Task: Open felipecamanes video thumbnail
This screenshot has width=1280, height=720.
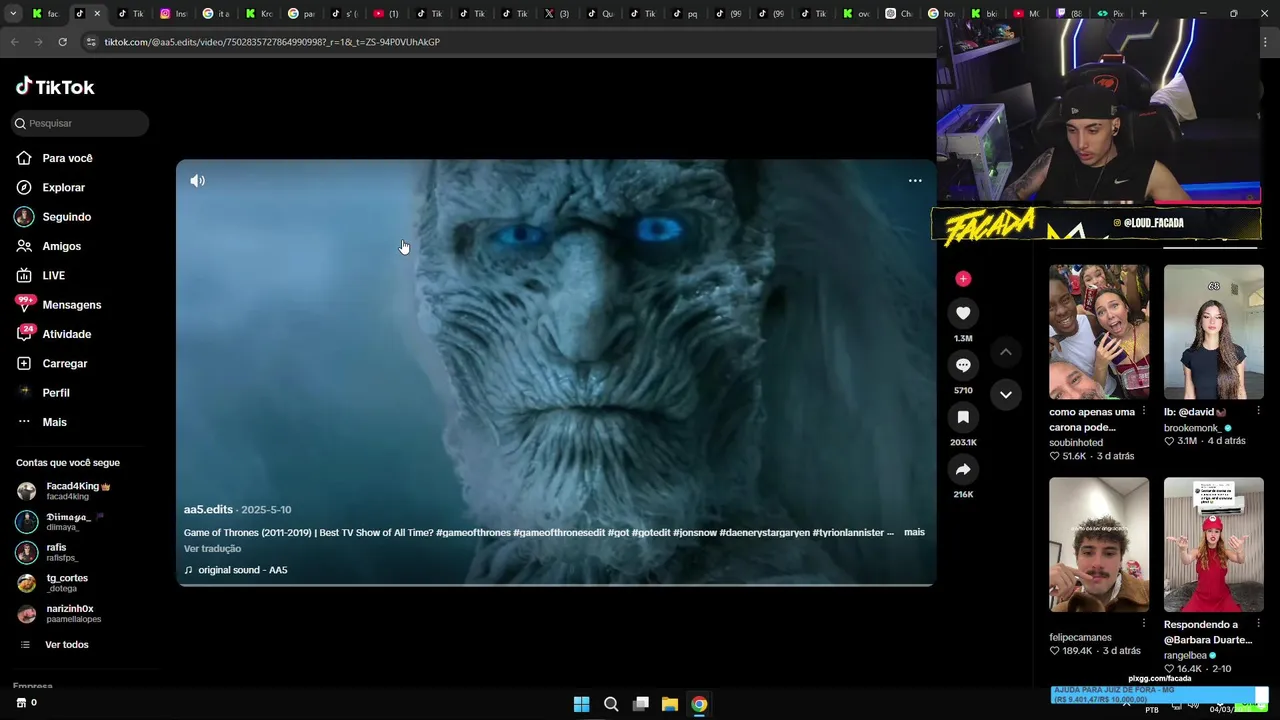Action: point(1099,544)
